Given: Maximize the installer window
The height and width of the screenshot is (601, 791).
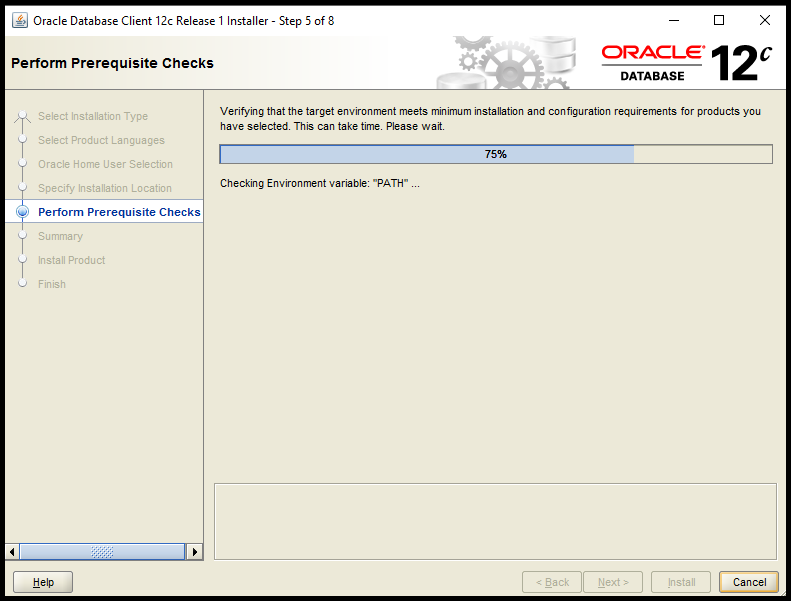Looking at the screenshot, I should [x=719, y=20].
